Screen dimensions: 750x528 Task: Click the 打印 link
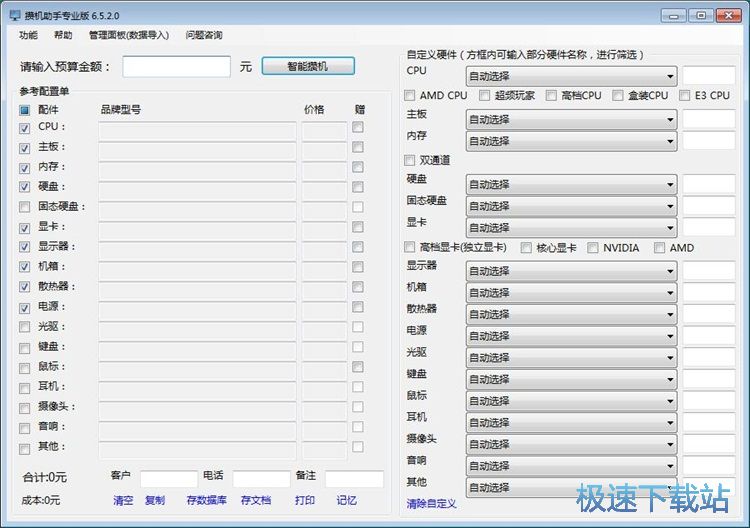pyautogui.click(x=305, y=500)
